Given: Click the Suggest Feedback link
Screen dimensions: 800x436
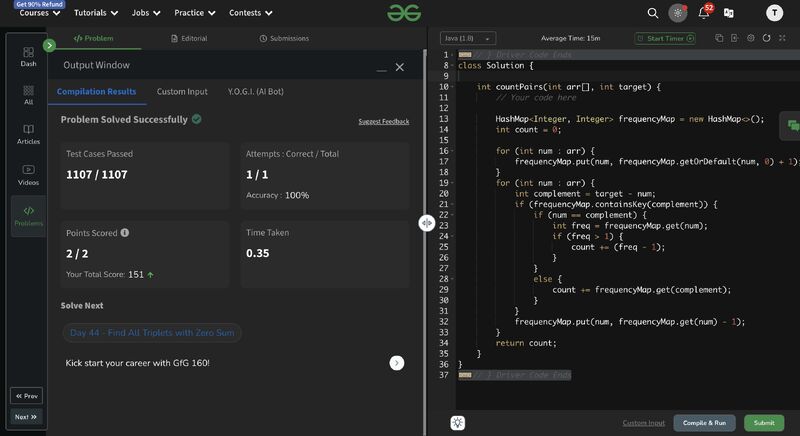Looking at the screenshot, I should (x=384, y=121).
